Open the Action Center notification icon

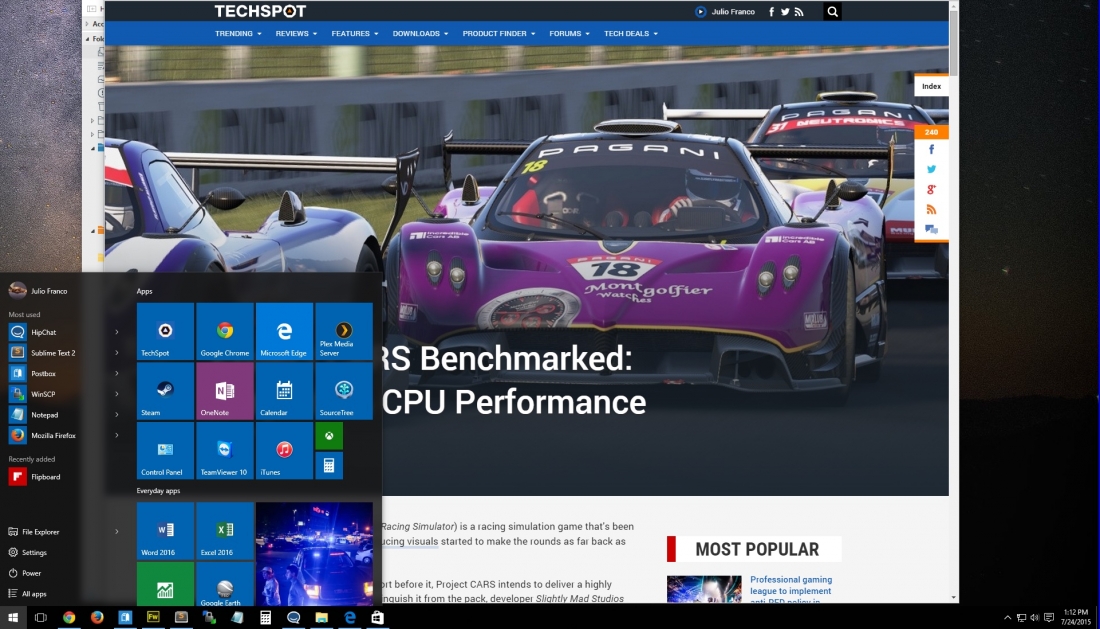click(x=1049, y=618)
